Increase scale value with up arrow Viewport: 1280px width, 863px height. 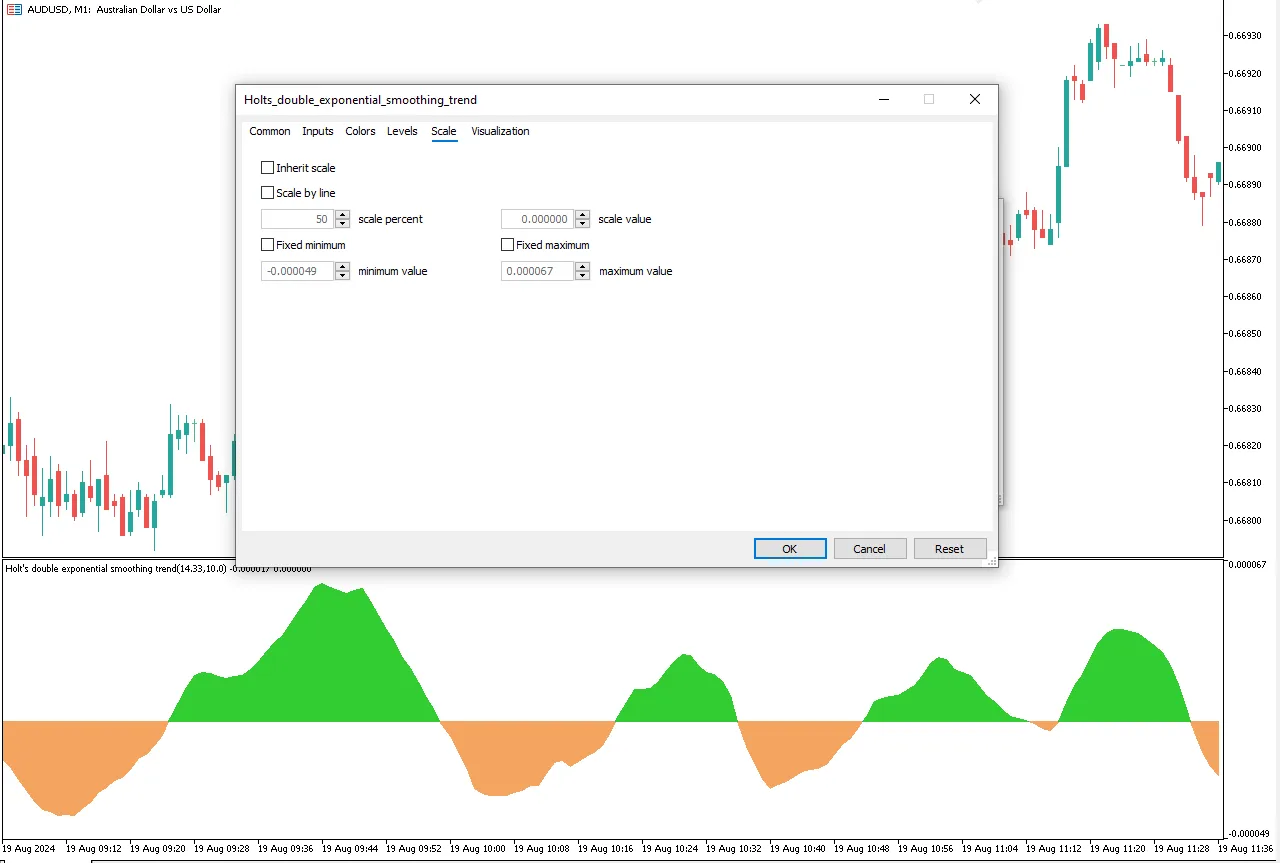(x=583, y=215)
